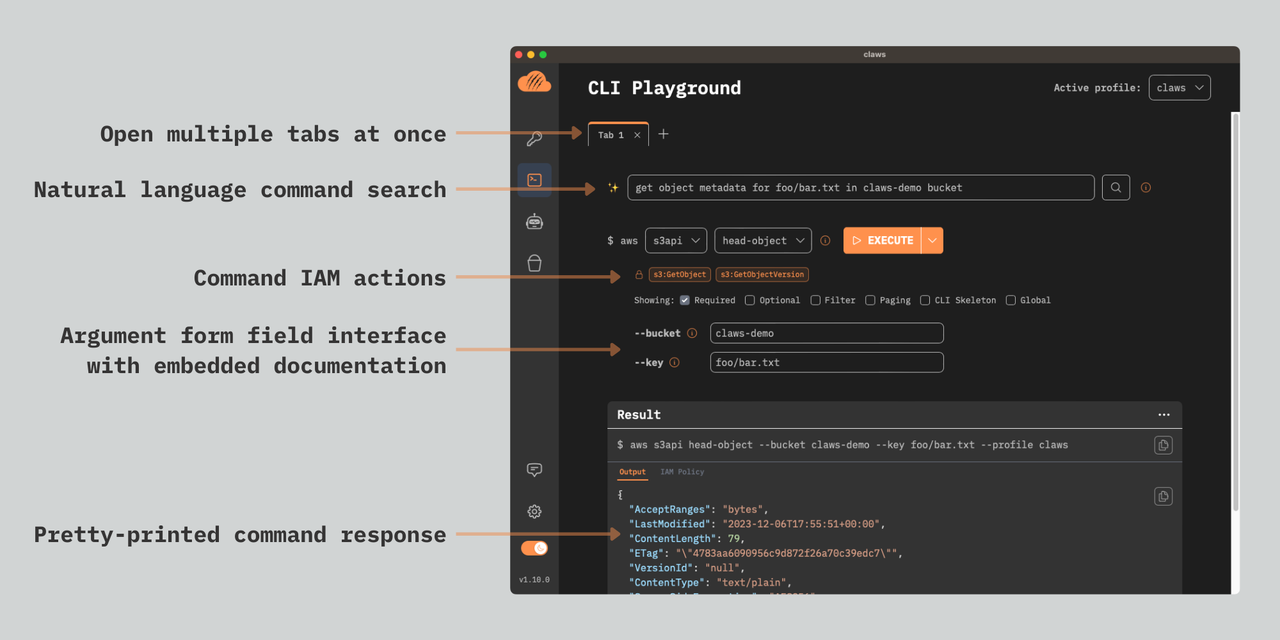Viewport: 1280px width, 640px height.
Task: Click the info icon next to --key
Action: pos(674,362)
